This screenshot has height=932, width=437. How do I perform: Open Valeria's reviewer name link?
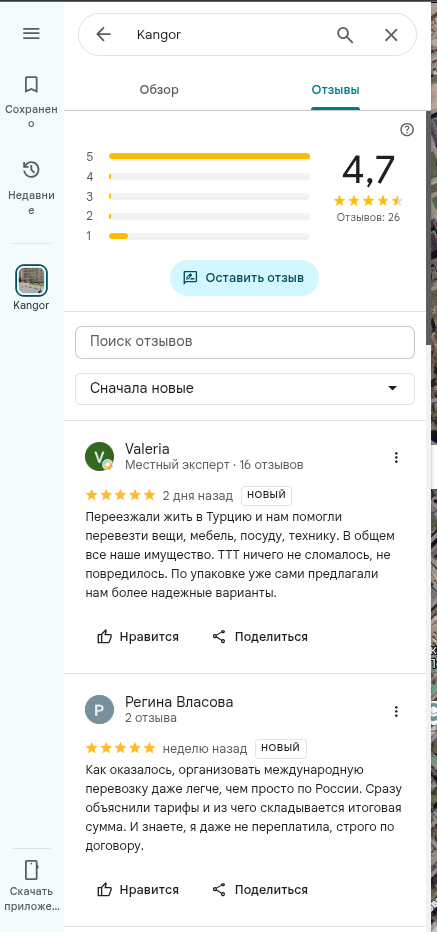pyautogui.click(x=147, y=449)
